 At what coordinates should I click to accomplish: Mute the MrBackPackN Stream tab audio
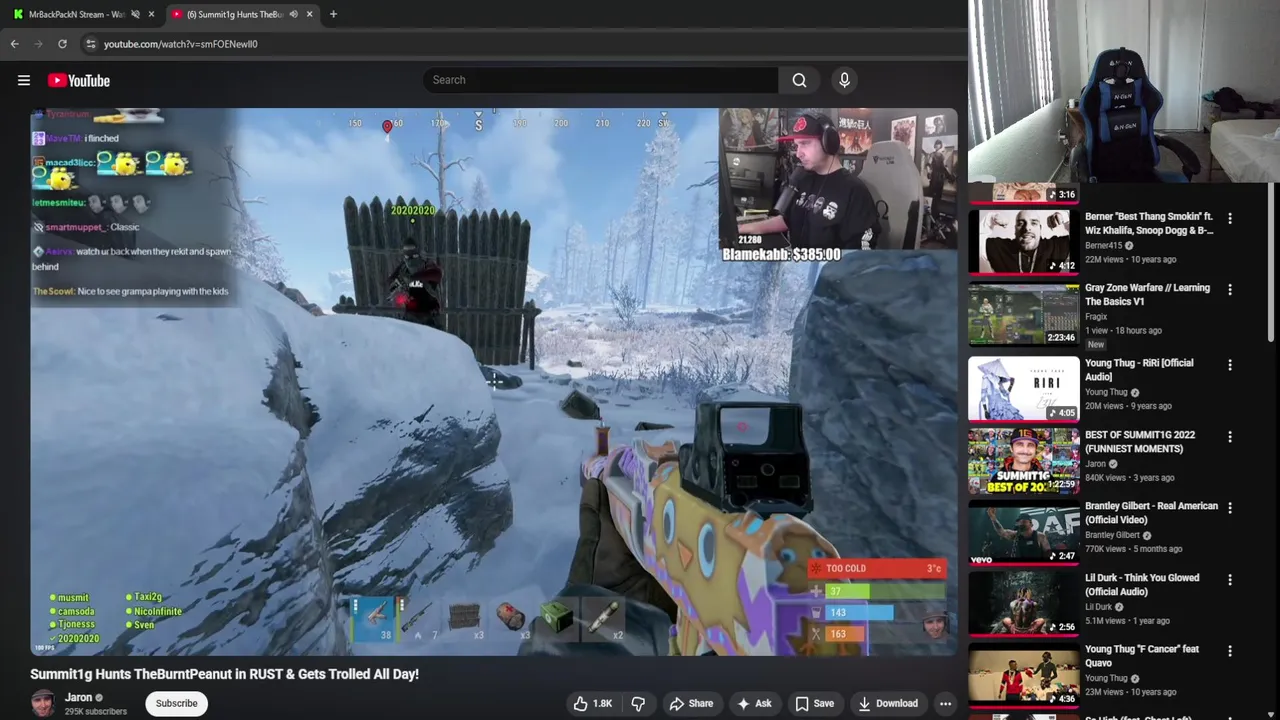pyautogui.click(x=135, y=14)
